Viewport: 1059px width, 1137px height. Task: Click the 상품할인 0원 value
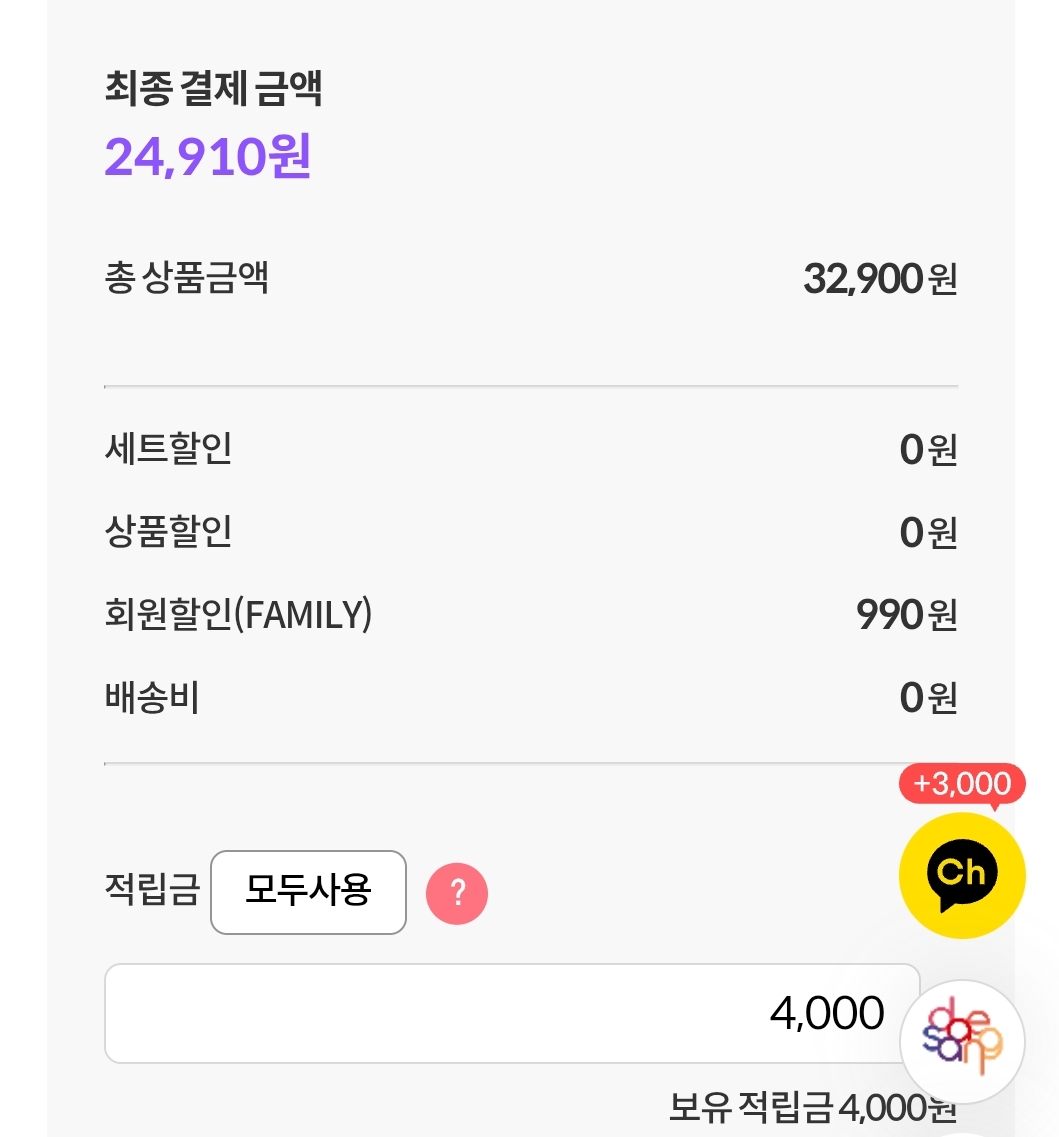pos(928,533)
